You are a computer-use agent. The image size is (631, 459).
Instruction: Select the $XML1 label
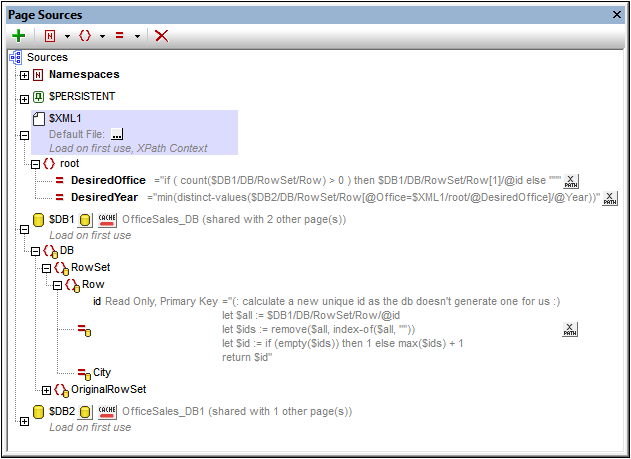65,118
